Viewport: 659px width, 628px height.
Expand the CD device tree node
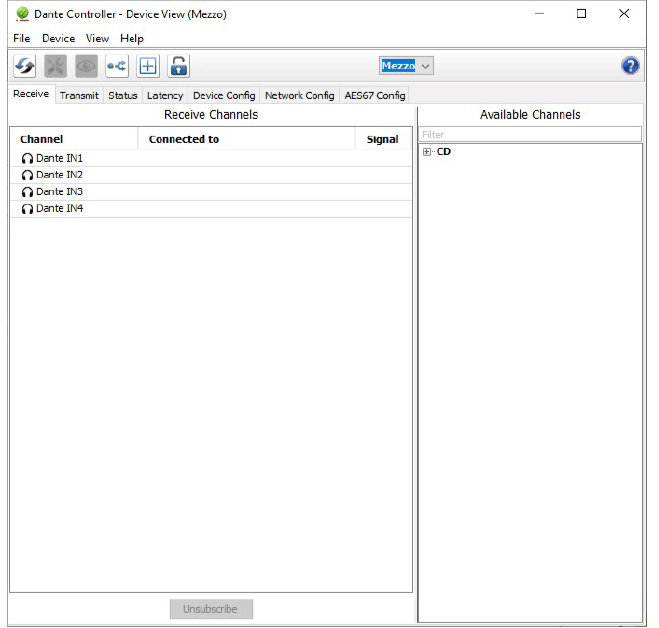(427, 152)
